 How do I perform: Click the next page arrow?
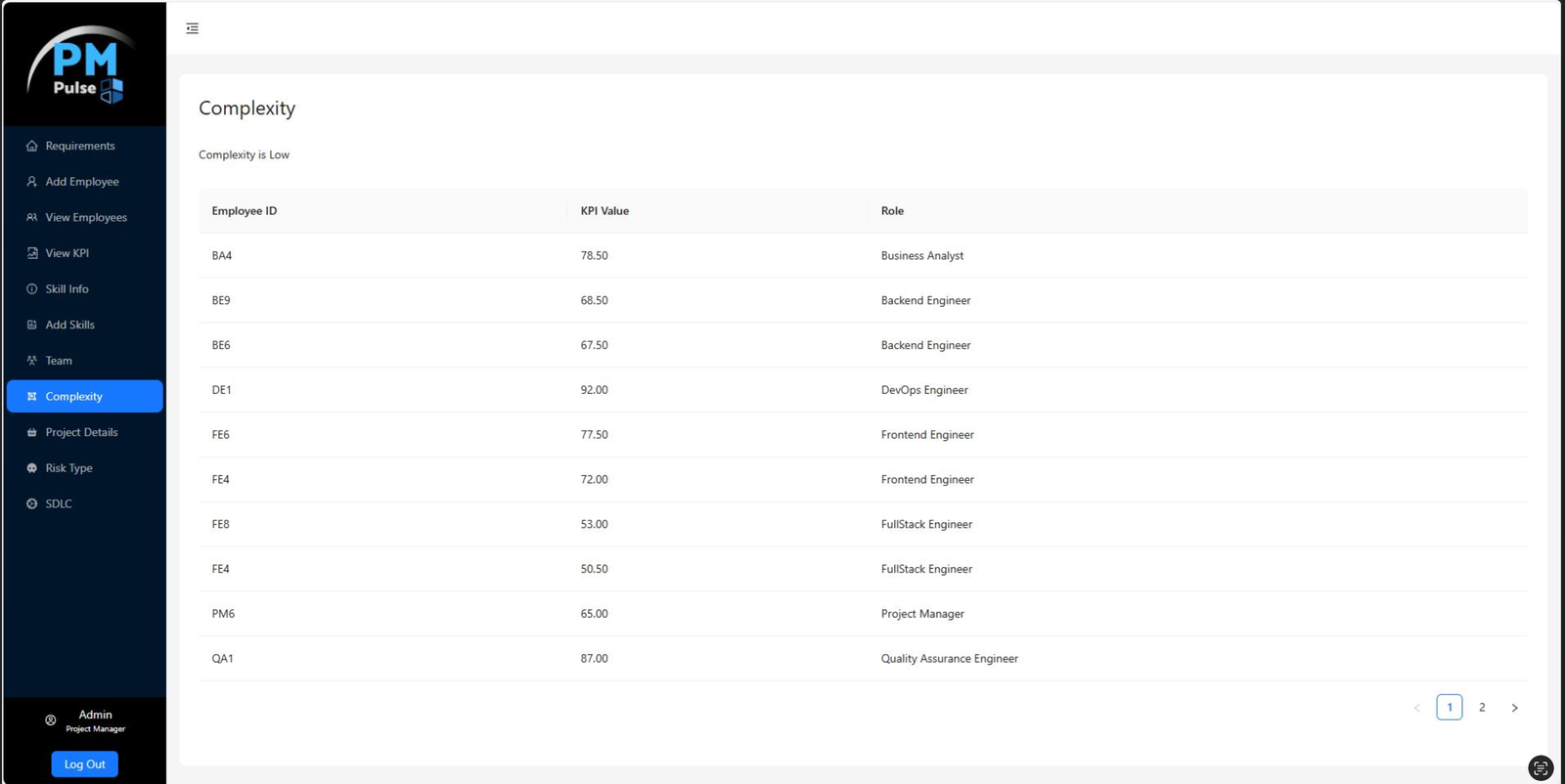(1514, 708)
